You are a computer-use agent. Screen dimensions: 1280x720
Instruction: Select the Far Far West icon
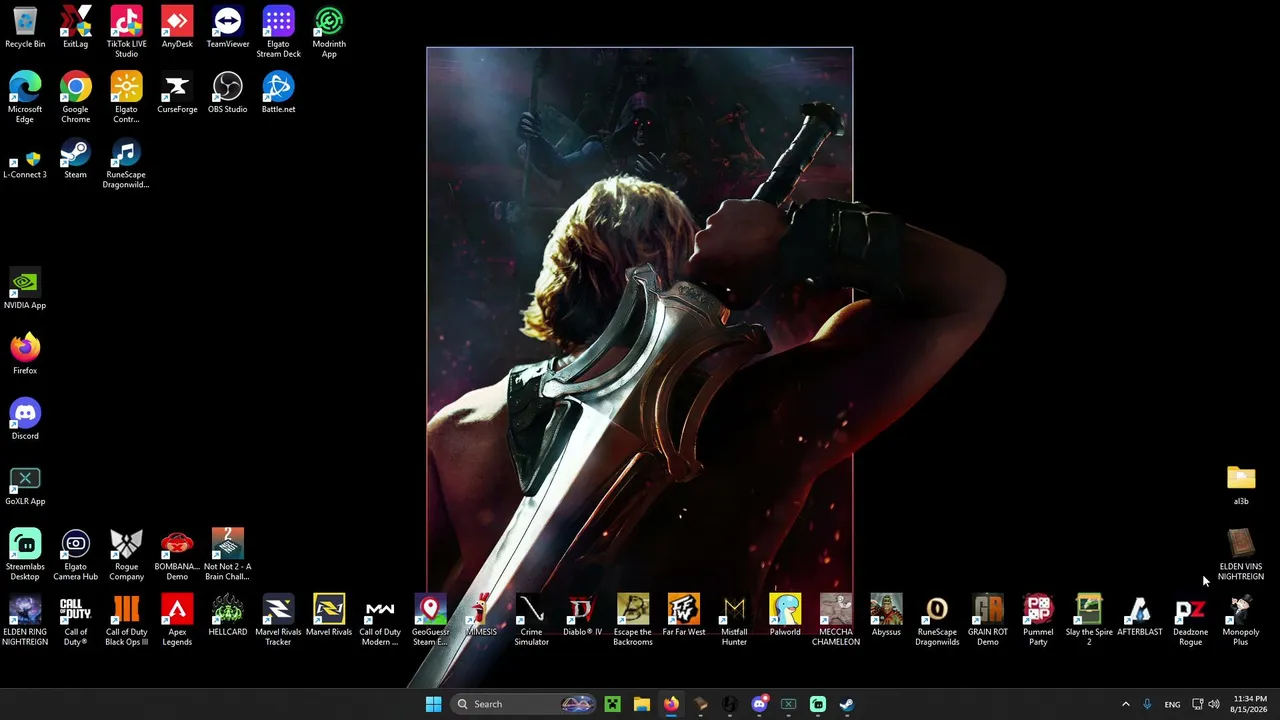[684, 616]
